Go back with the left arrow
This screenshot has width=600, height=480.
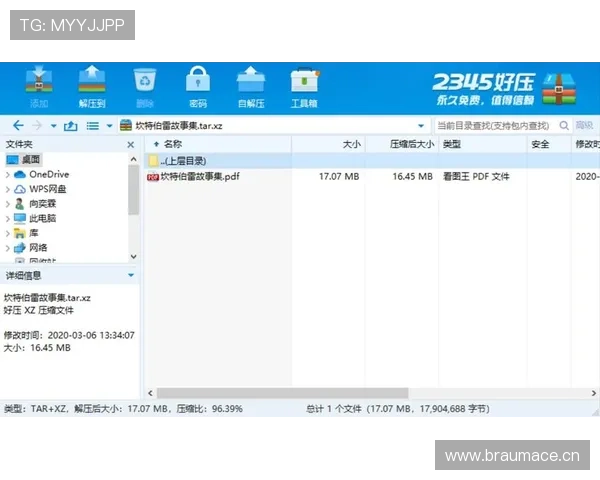coord(18,126)
